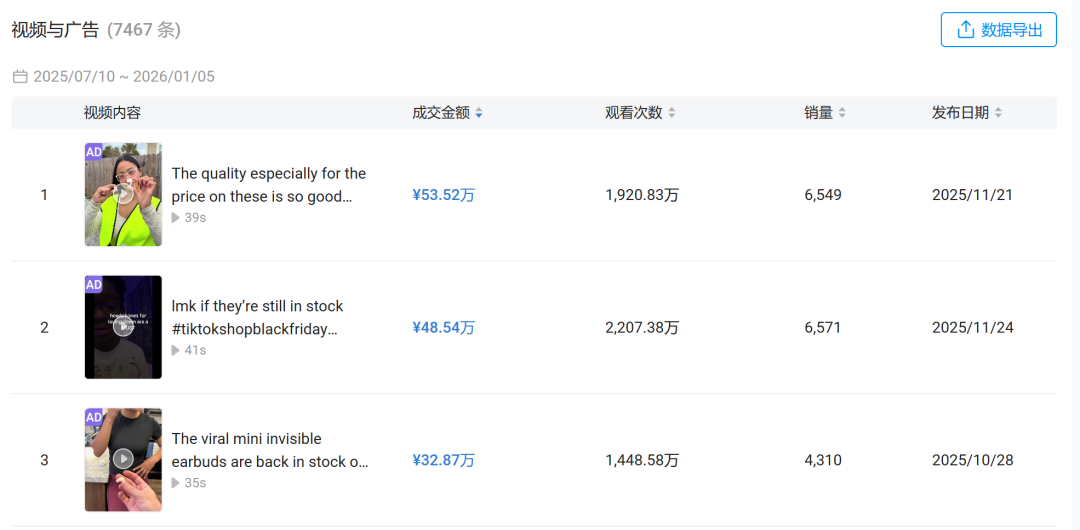This screenshot has height=530, width=1080.
Task: Click AD badge on second video
Action: tap(94, 285)
